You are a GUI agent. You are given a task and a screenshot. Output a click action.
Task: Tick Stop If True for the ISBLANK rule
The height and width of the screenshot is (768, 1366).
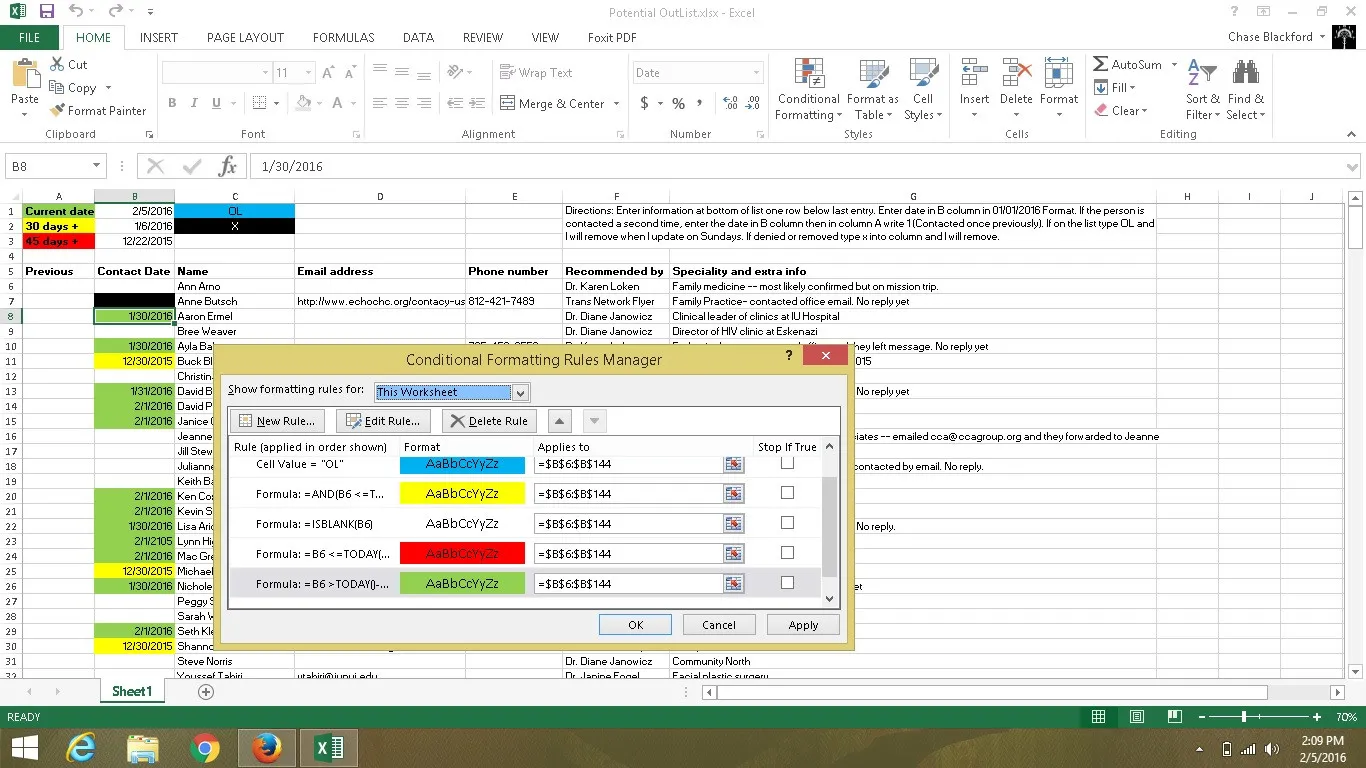pos(787,523)
